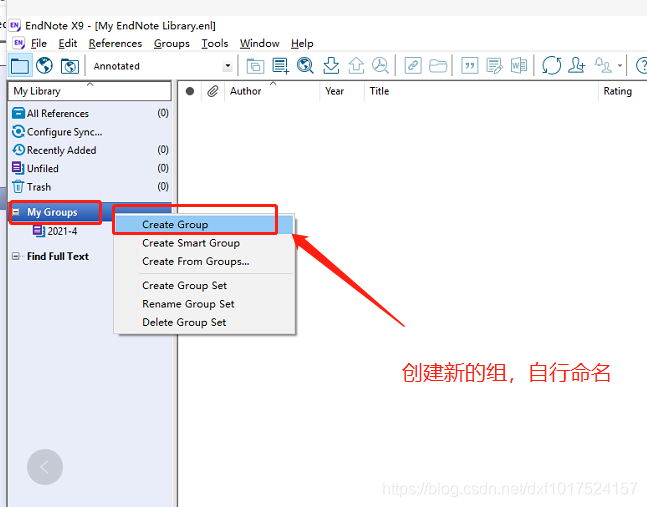Sort by read/unread dot column
Viewport: 647px width, 507px height.
[190, 91]
